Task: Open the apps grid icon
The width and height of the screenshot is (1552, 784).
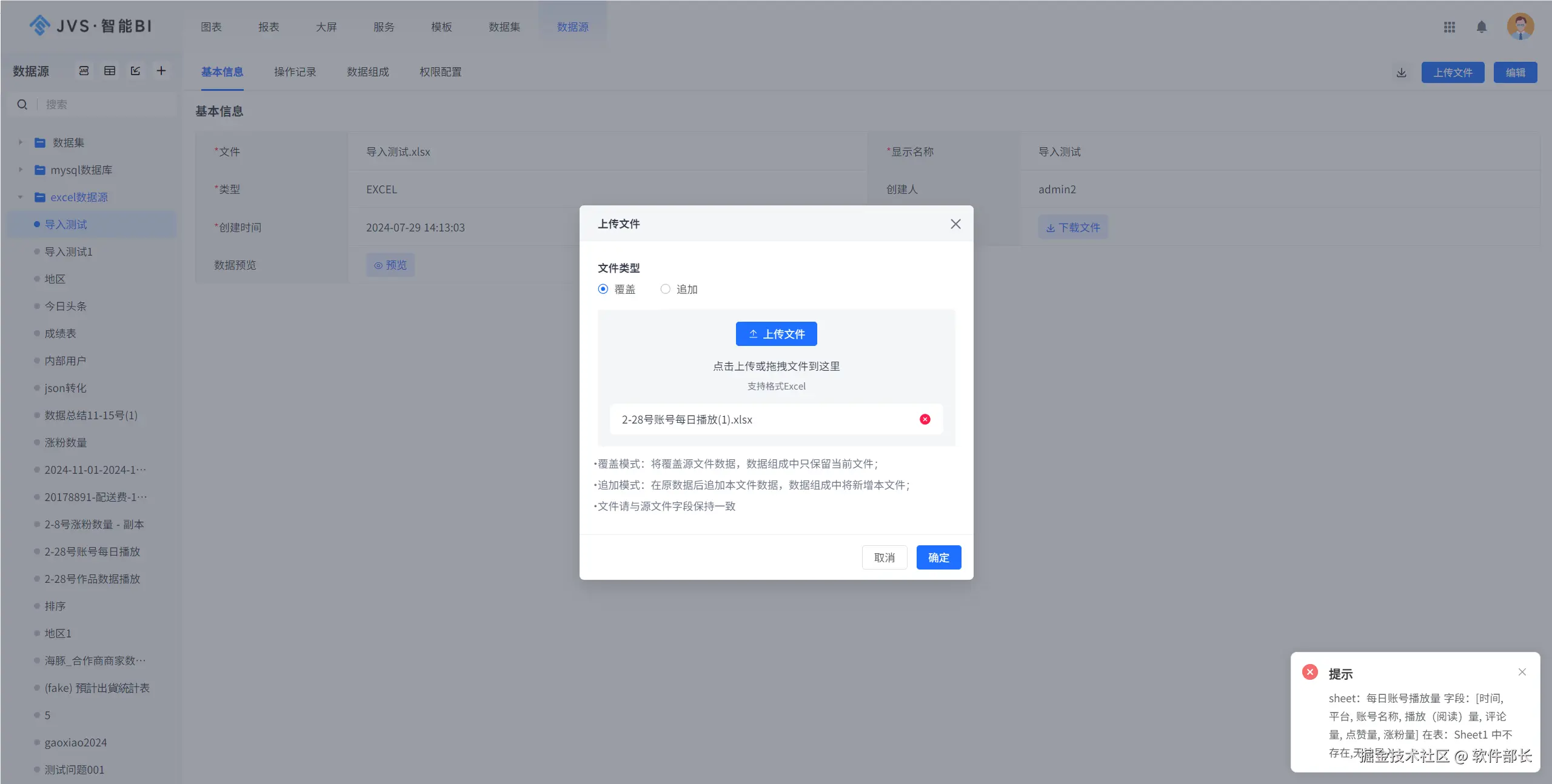Action: click(1449, 27)
